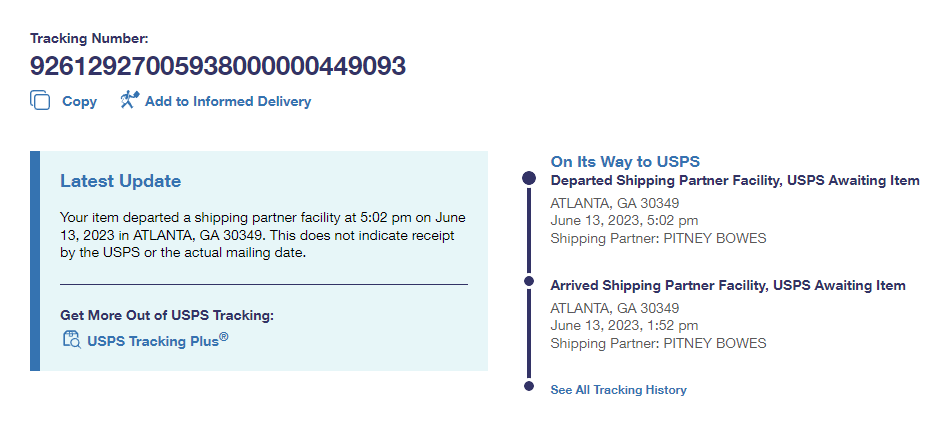The height and width of the screenshot is (426, 930).
Task: Click the Copy tracking number icon
Action: (x=40, y=101)
